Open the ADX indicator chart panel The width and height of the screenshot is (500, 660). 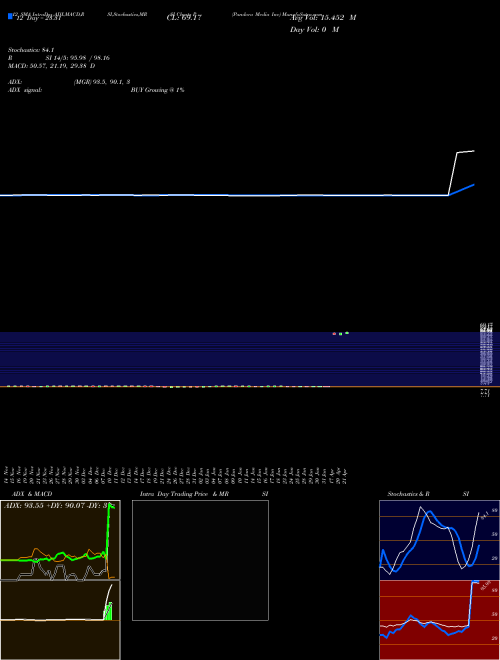coord(60,540)
